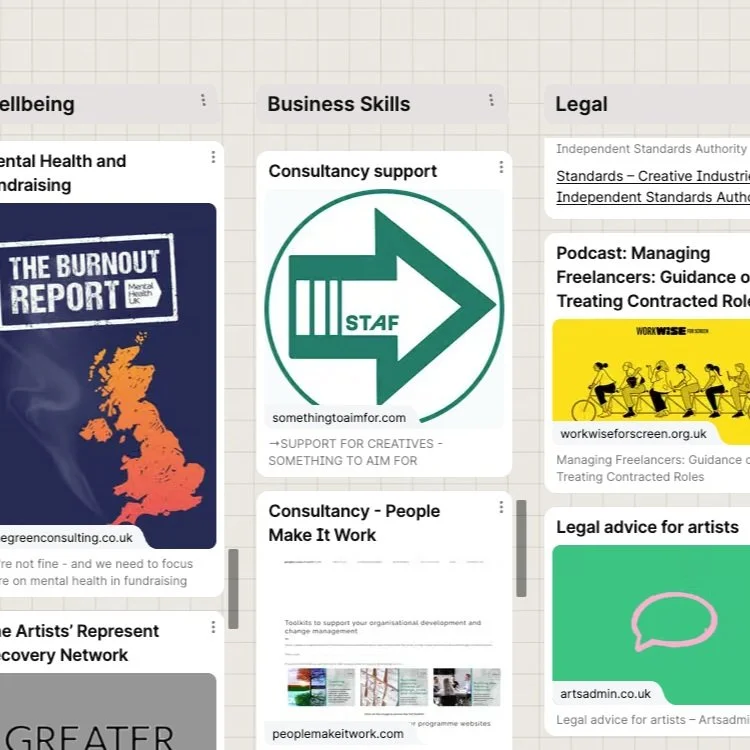The height and width of the screenshot is (750, 750).
Task: Click the Wellbeing column header
Action: pos(109,104)
